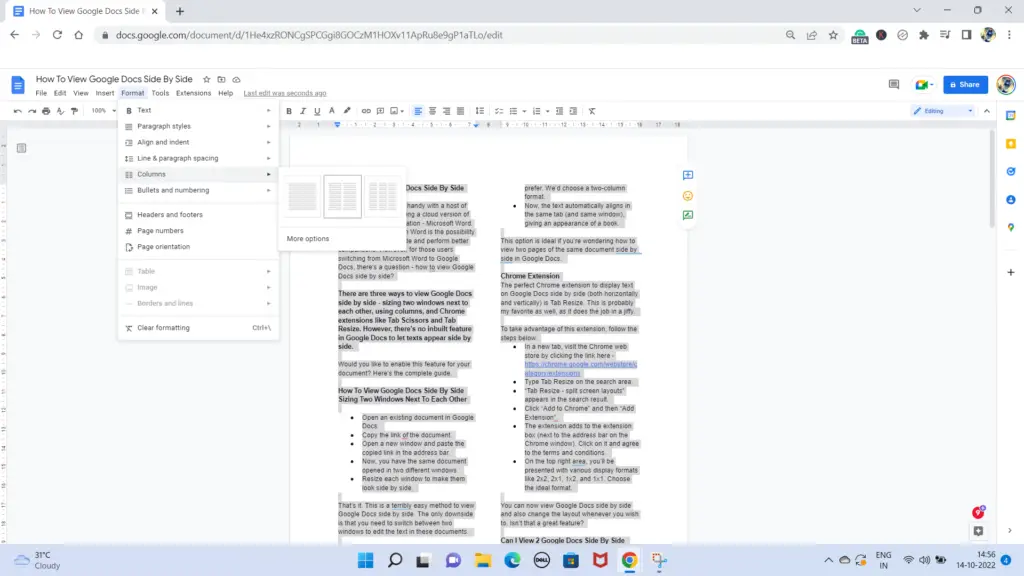Screen dimensions: 1024x576
Task: Click decrease indent icon
Action: (559, 111)
